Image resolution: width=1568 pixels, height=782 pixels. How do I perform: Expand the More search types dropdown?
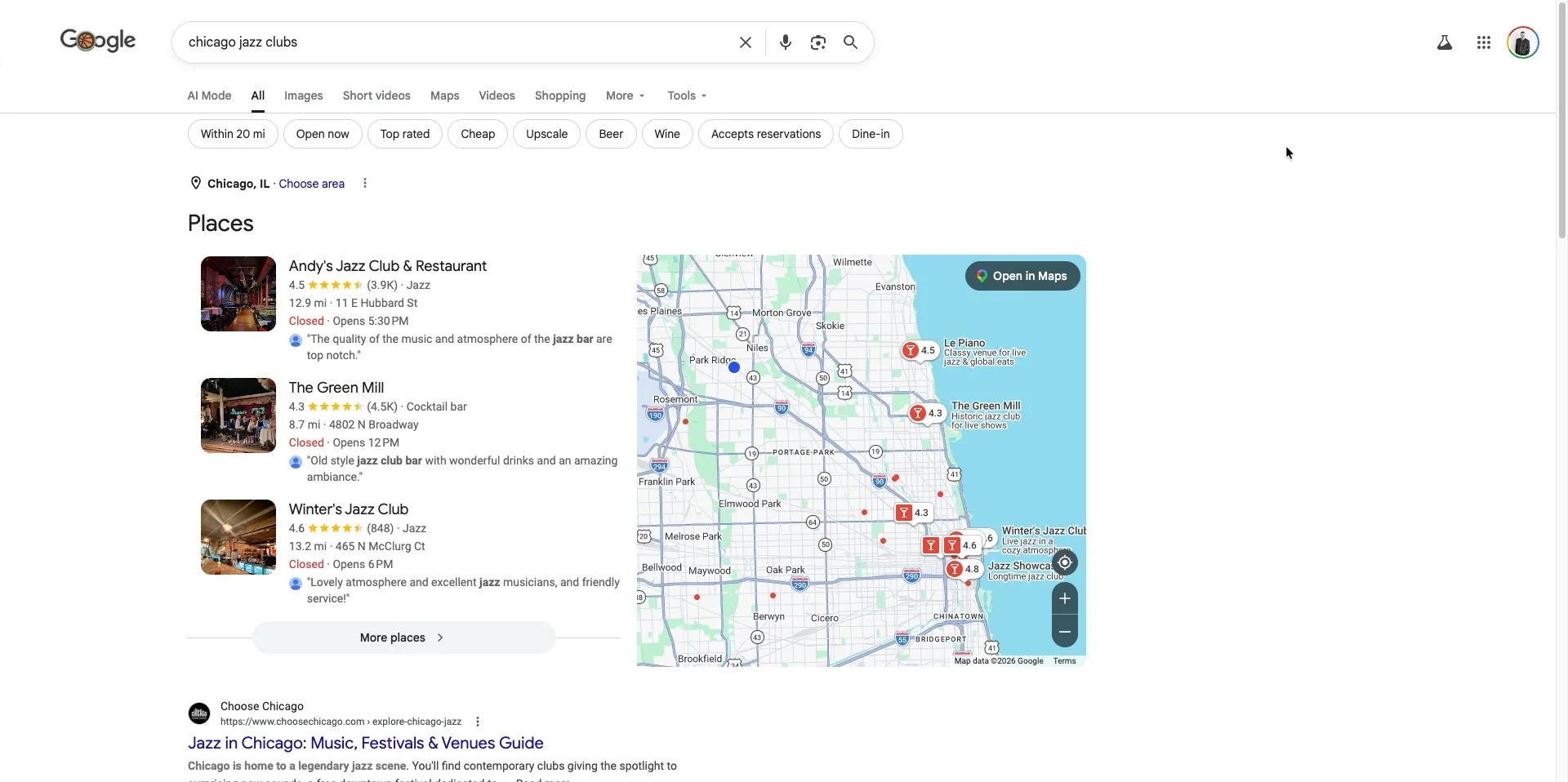tap(625, 96)
